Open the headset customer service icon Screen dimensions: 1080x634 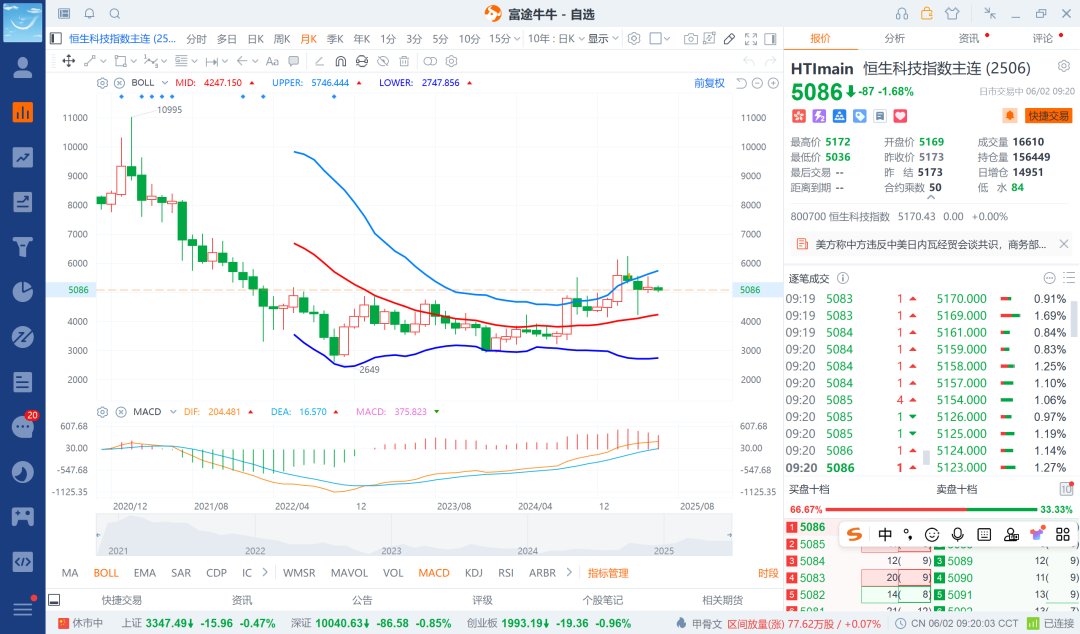click(902, 14)
